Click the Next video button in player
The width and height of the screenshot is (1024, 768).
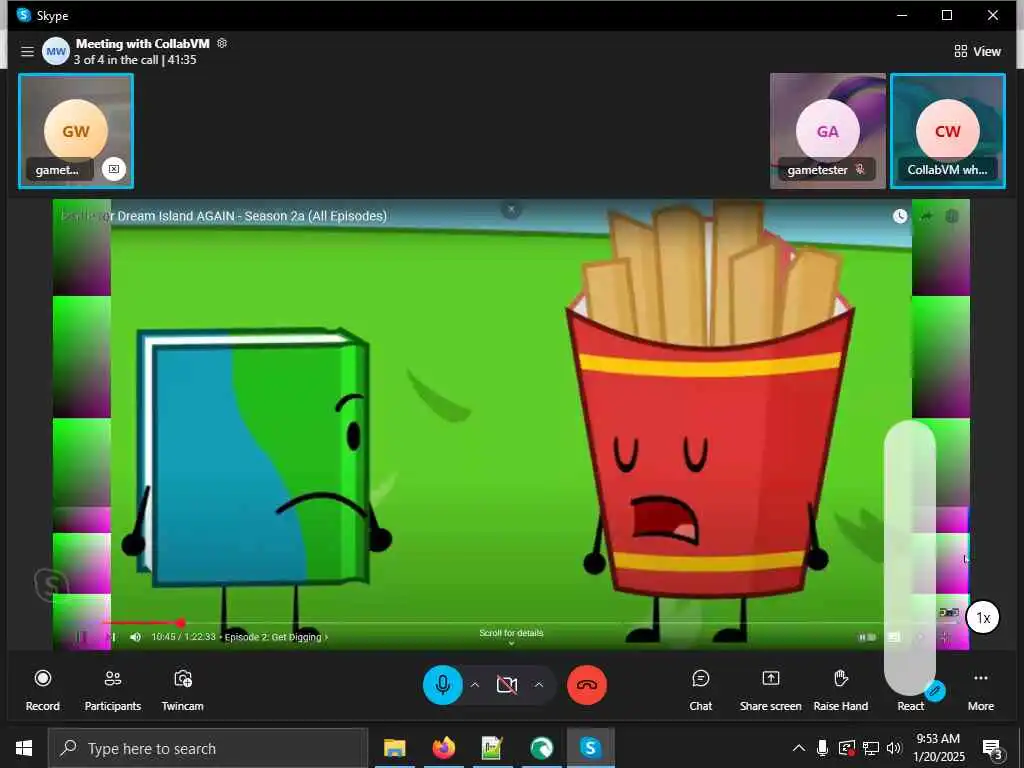pos(111,637)
